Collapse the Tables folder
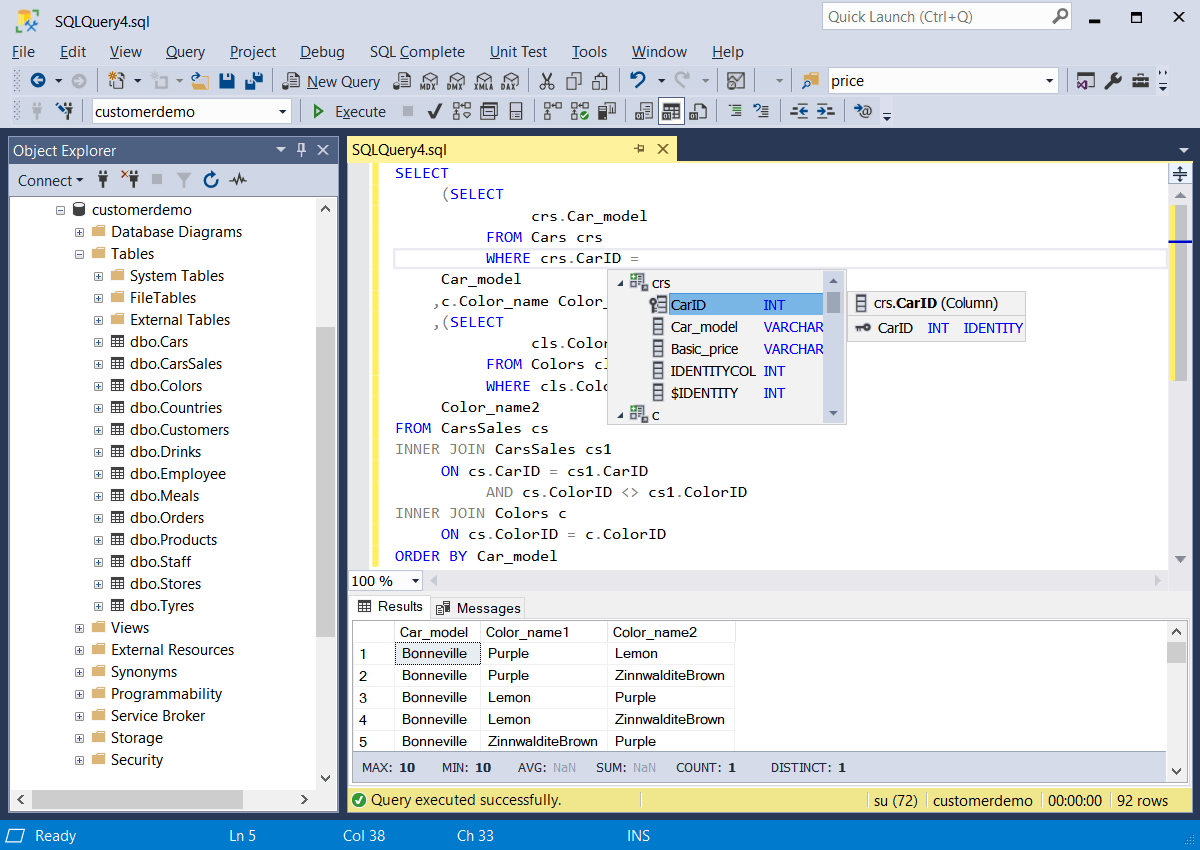 pyautogui.click(x=80, y=253)
